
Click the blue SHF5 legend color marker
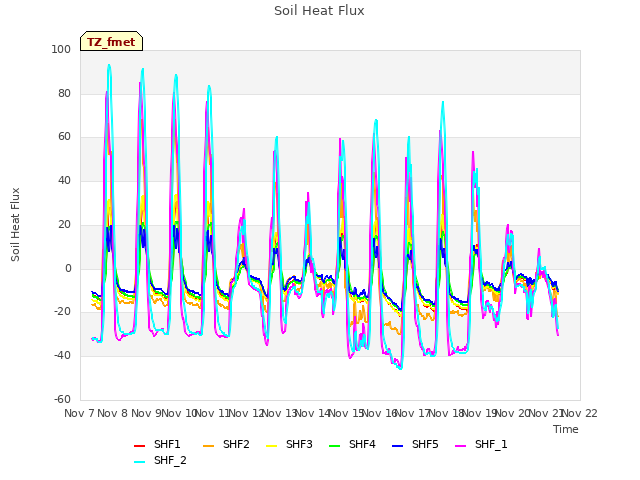point(398,445)
